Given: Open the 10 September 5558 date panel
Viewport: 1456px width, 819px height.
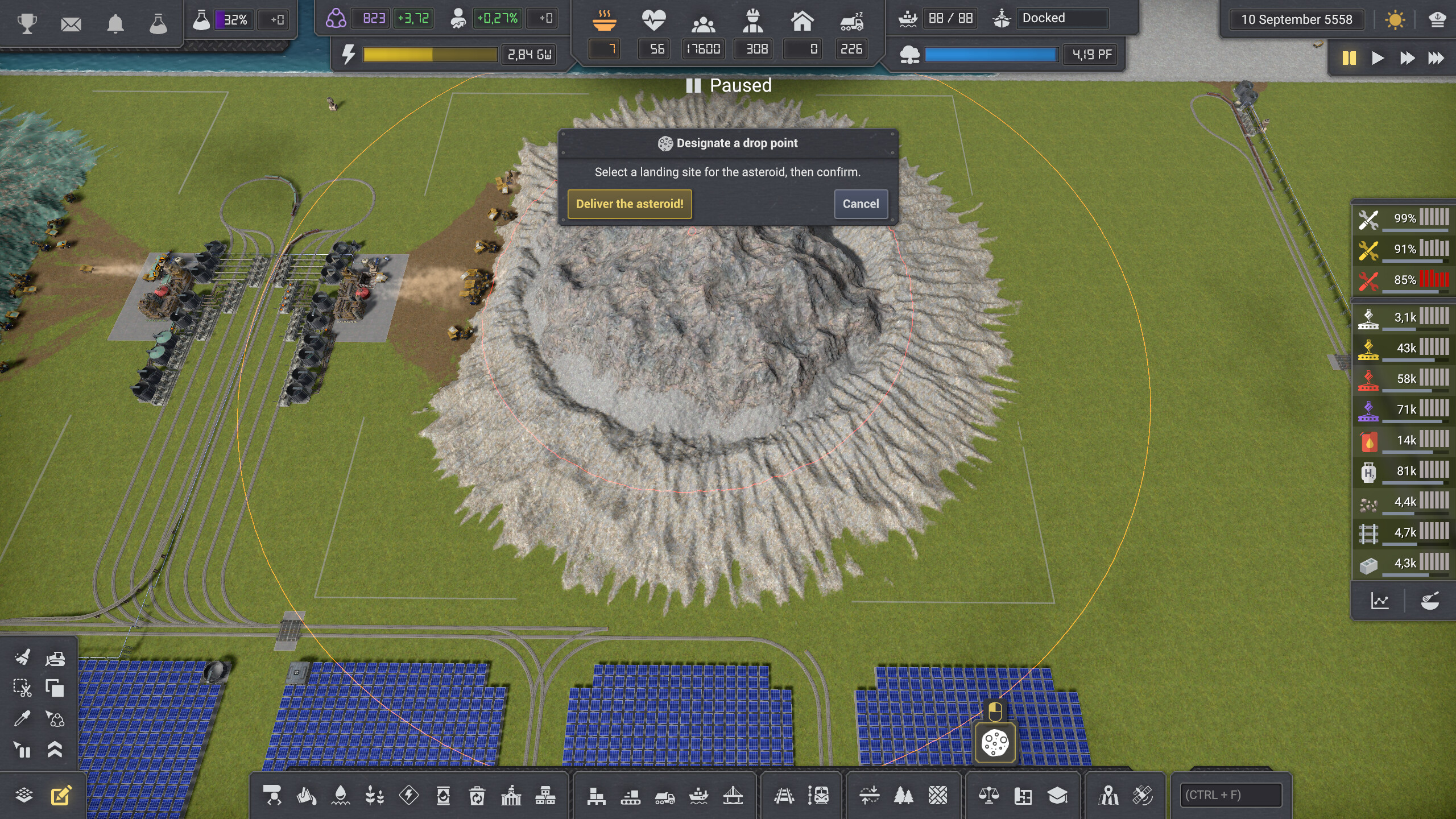Looking at the screenshot, I should pos(1297,20).
